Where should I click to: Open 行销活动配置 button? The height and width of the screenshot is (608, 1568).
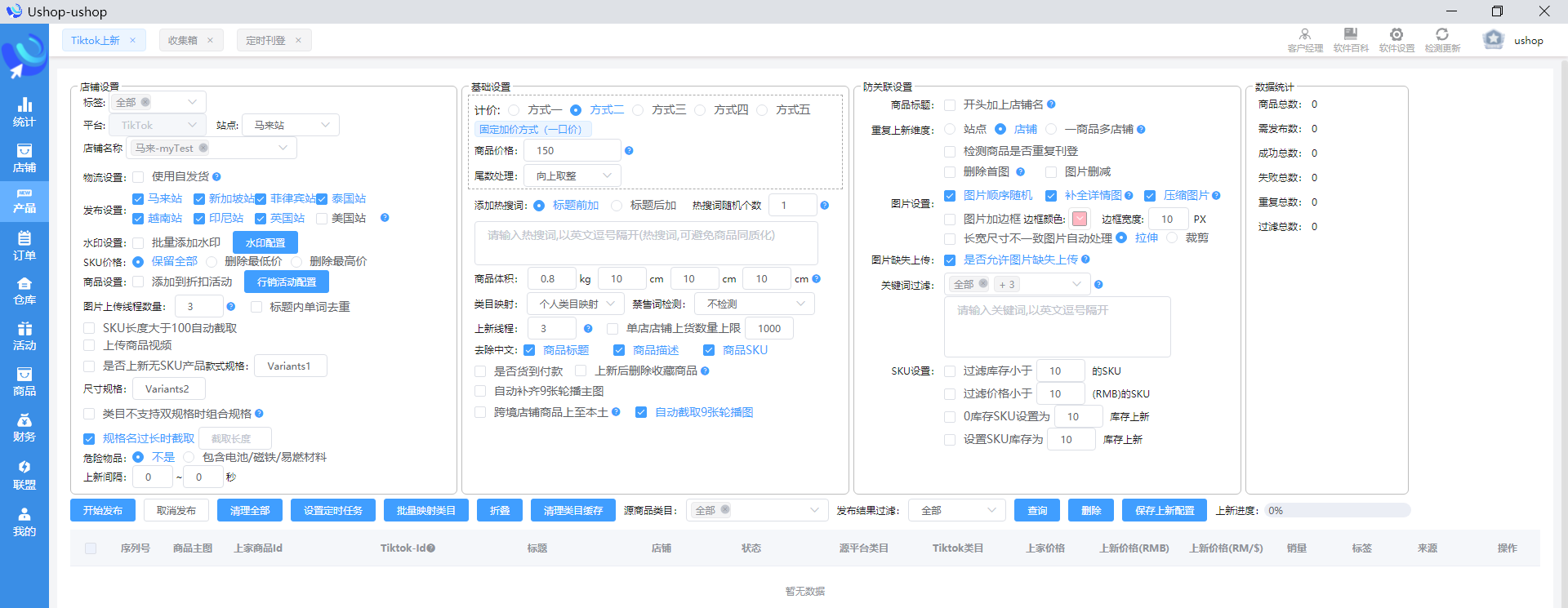[287, 282]
